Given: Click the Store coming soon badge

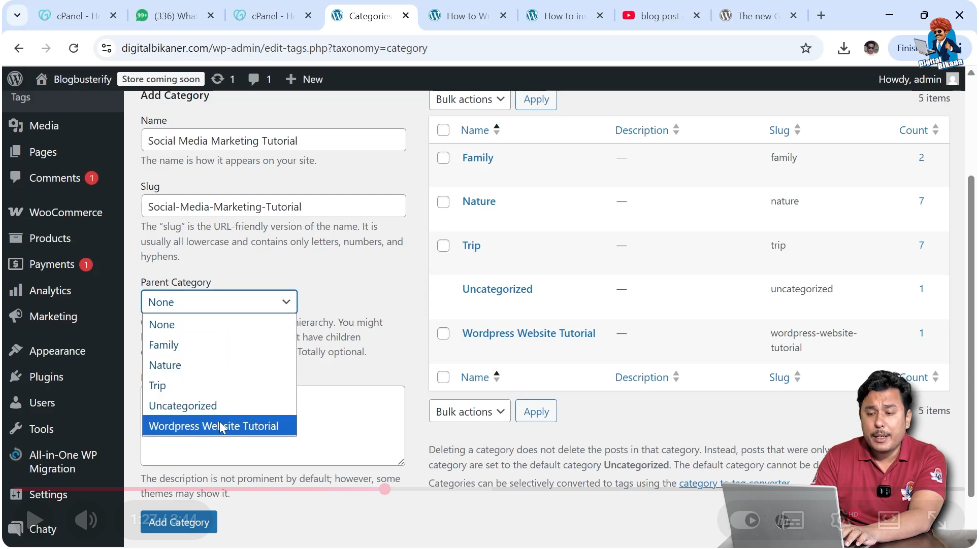Looking at the screenshot, I should [160, 79].
